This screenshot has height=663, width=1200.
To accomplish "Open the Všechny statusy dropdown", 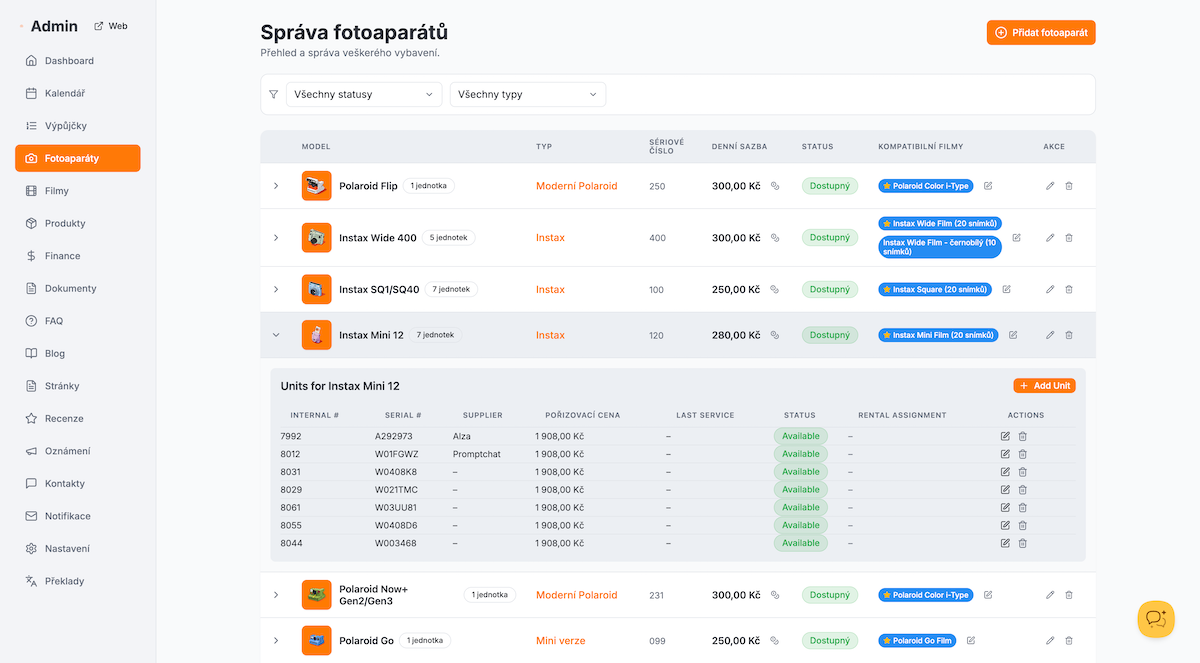I will (364, 95).
